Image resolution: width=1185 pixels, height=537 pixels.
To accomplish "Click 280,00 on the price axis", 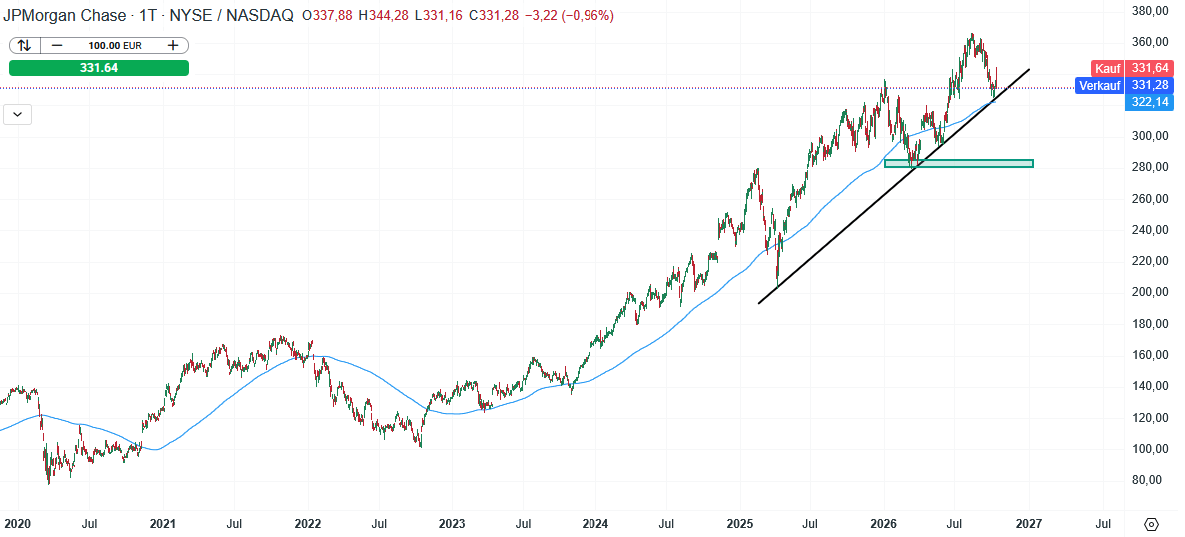I will click(x=1151, y=167).
